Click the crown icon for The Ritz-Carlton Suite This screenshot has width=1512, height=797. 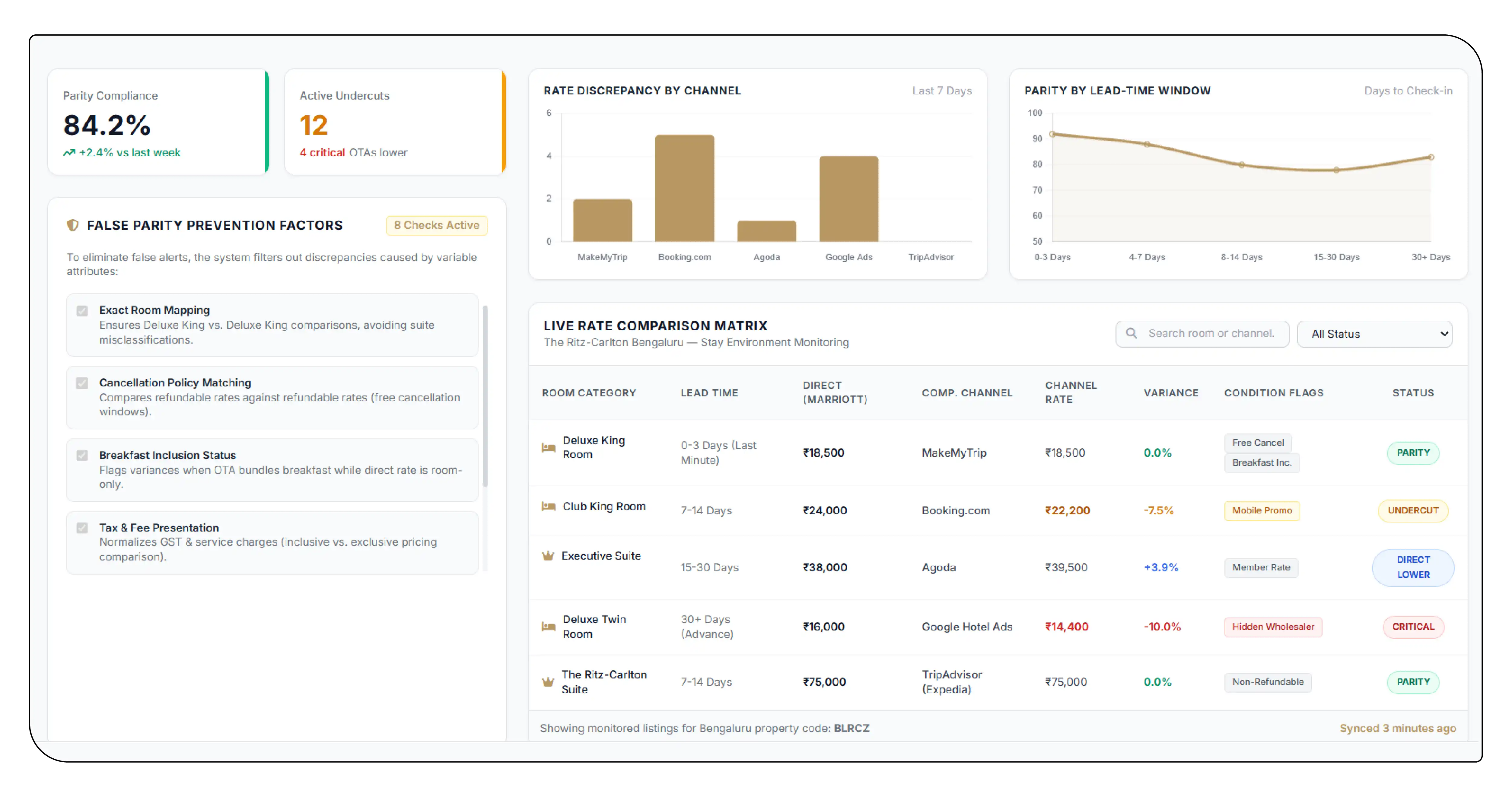548,682
